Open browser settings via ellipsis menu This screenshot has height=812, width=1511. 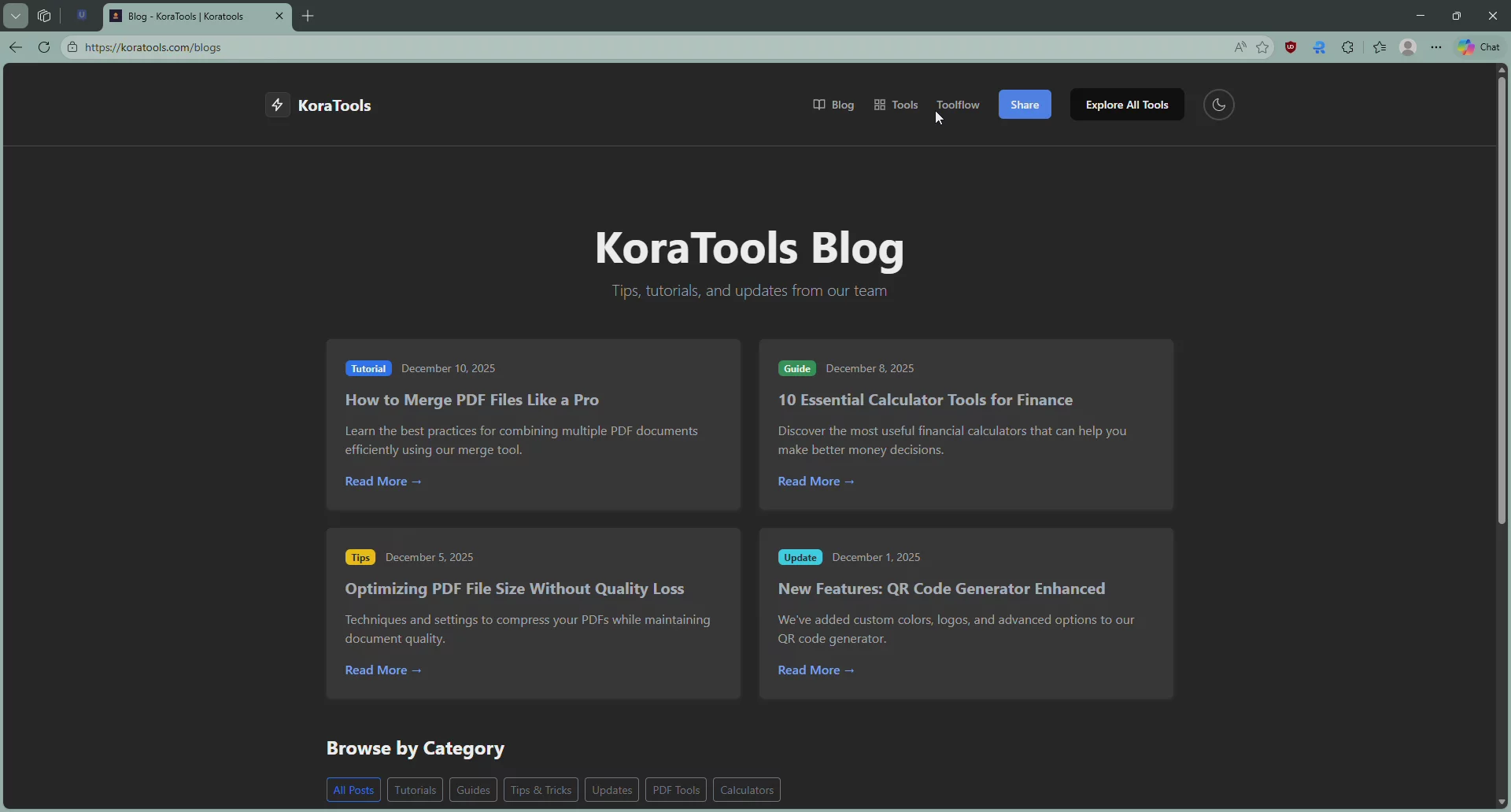point(1436,47)
